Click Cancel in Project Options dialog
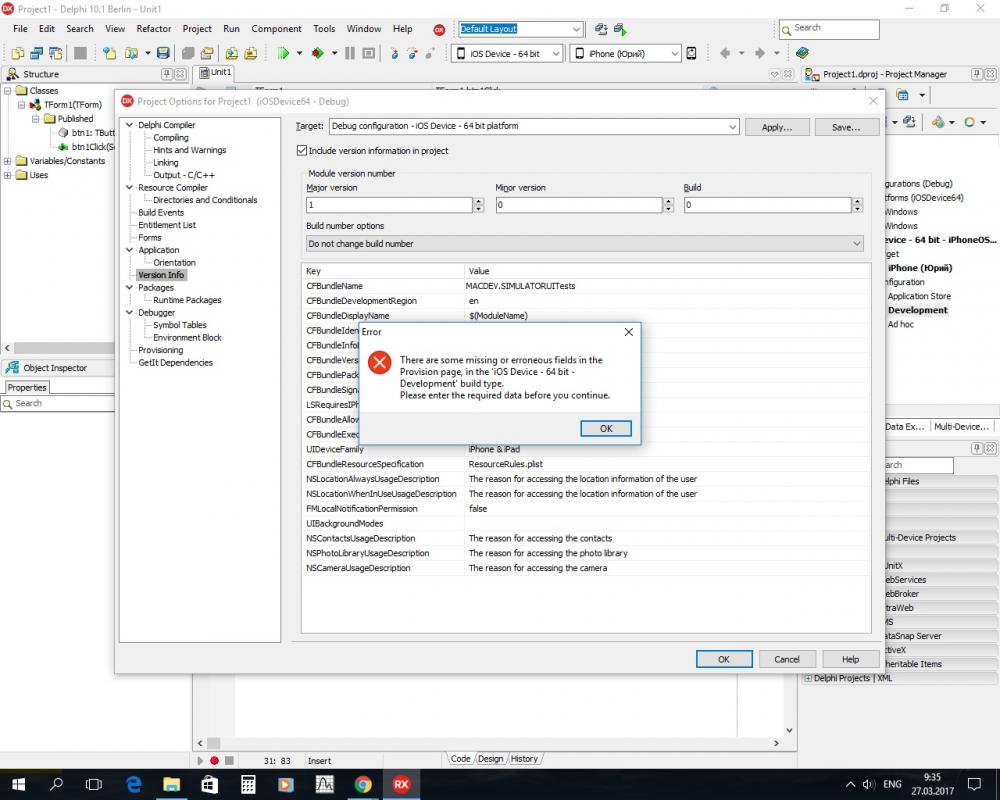The width and height of the screenshot is (1000, 800). point(786,660)
